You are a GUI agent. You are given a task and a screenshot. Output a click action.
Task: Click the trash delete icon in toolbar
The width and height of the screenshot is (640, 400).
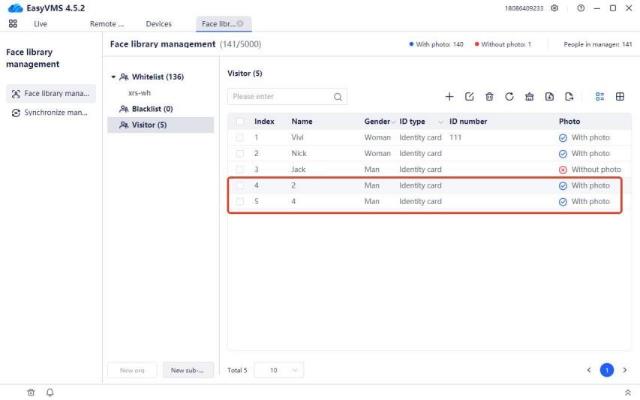pos(489,97)
